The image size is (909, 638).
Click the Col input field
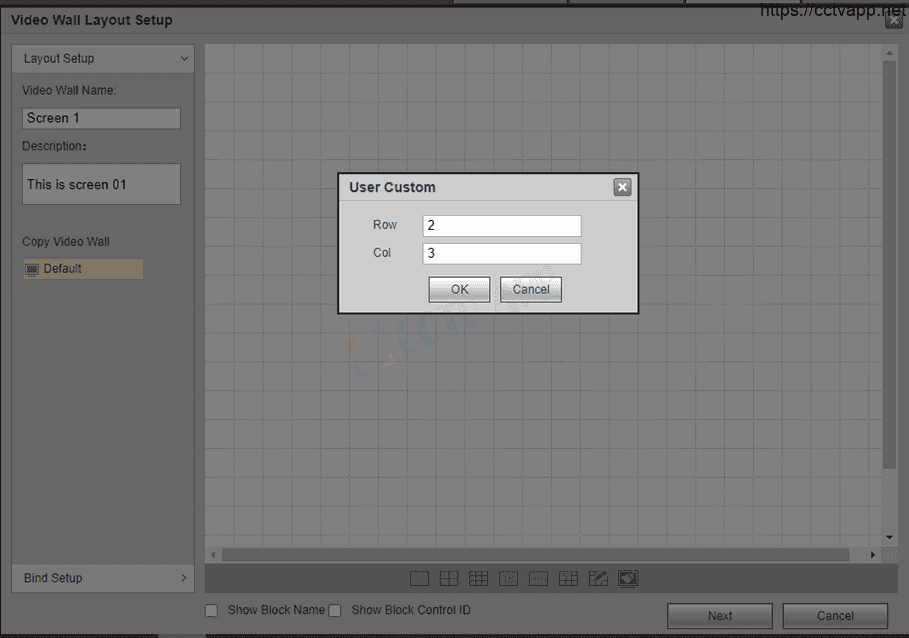click(501, 254)
